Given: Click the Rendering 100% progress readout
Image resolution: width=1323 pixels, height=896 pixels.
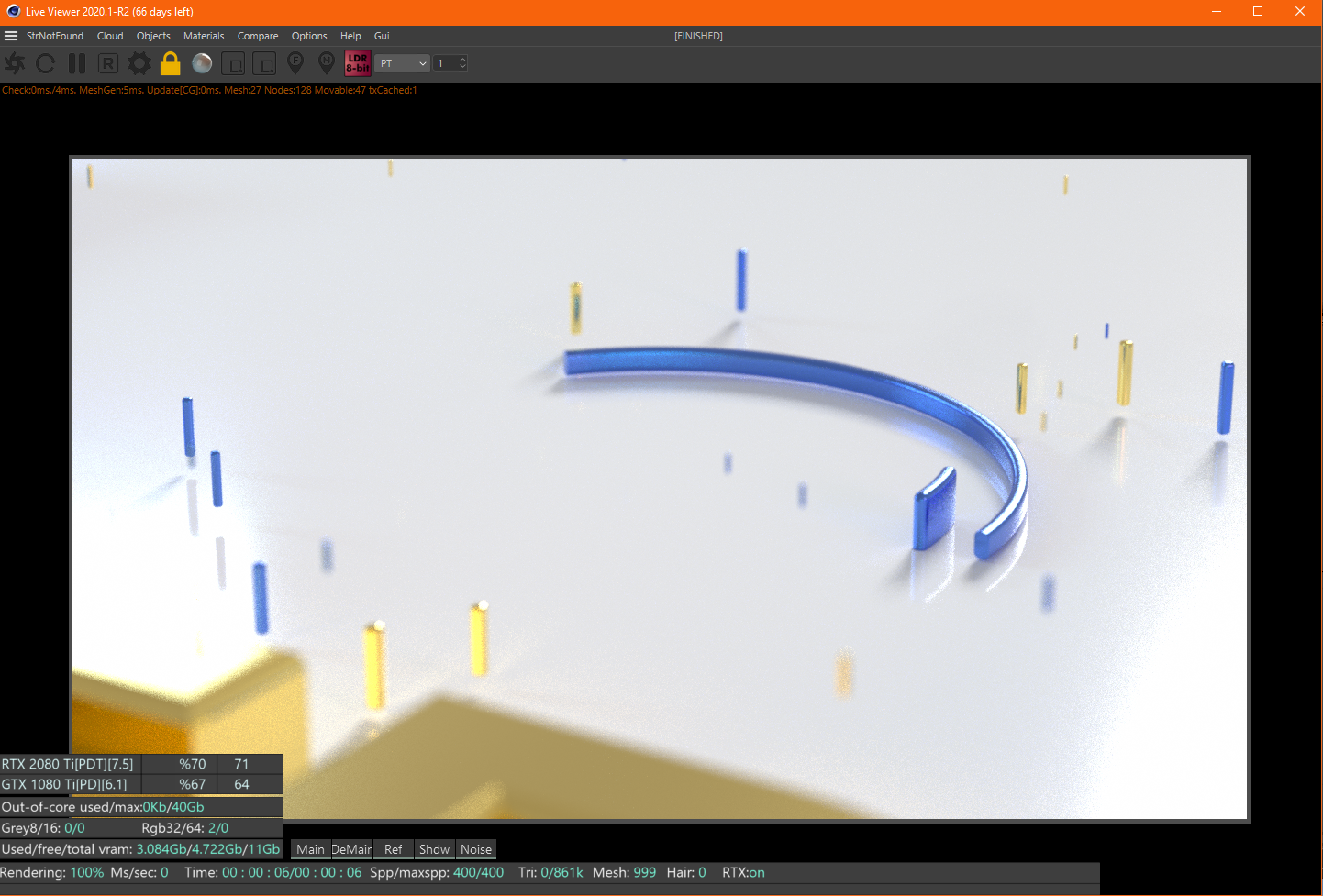Looking at the screenshot, I should 52,872.
